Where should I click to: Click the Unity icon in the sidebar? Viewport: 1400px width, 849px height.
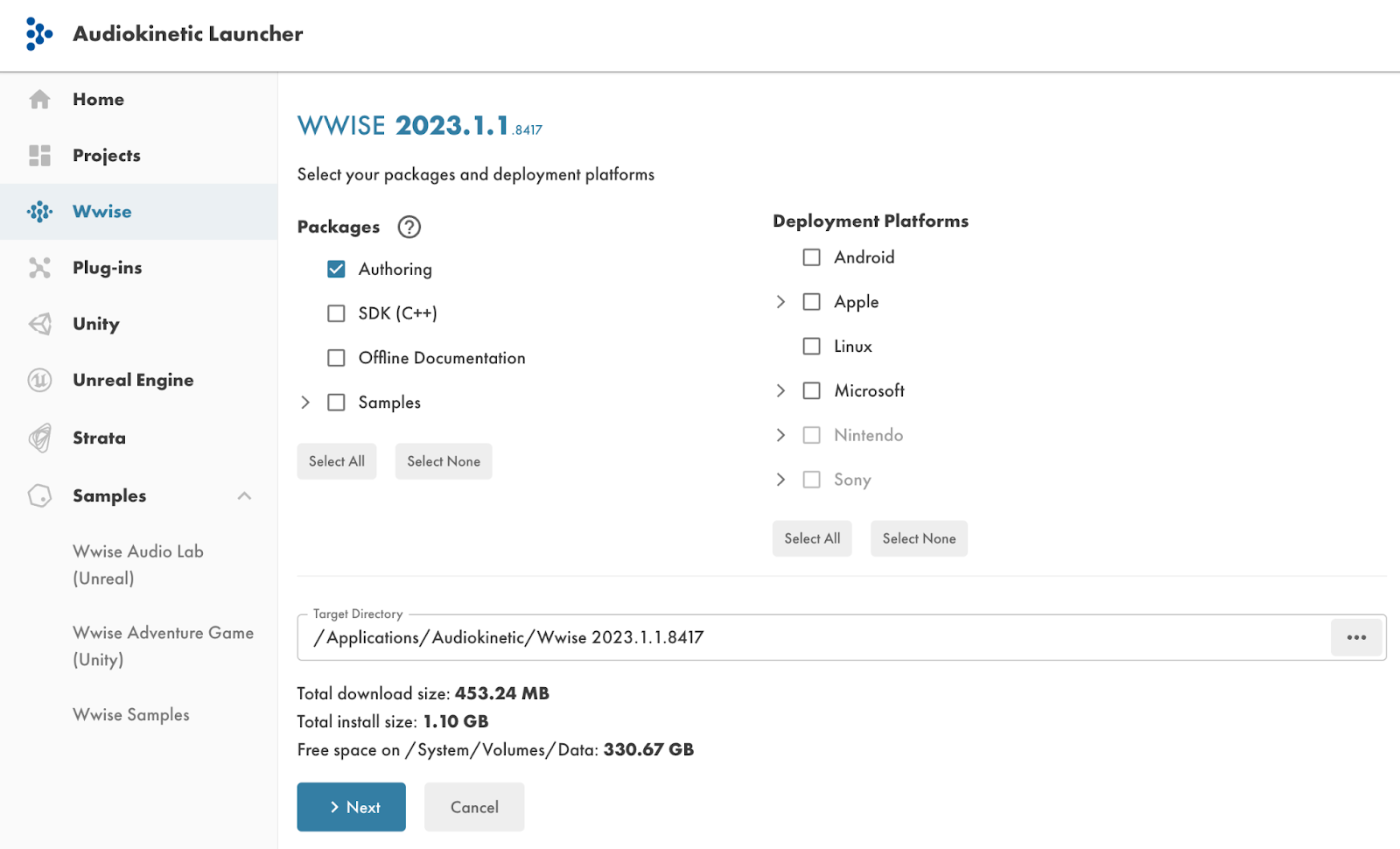click(x=39, y=323)
